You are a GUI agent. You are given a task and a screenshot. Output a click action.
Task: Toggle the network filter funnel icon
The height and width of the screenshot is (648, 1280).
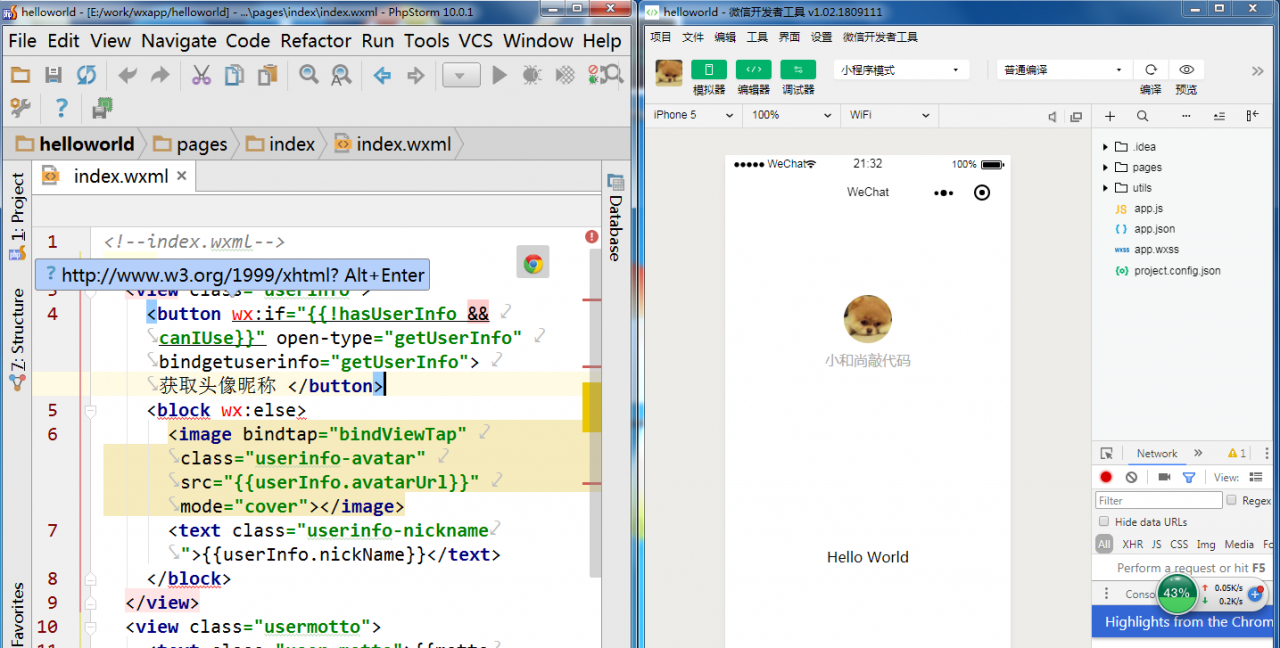1189,478
